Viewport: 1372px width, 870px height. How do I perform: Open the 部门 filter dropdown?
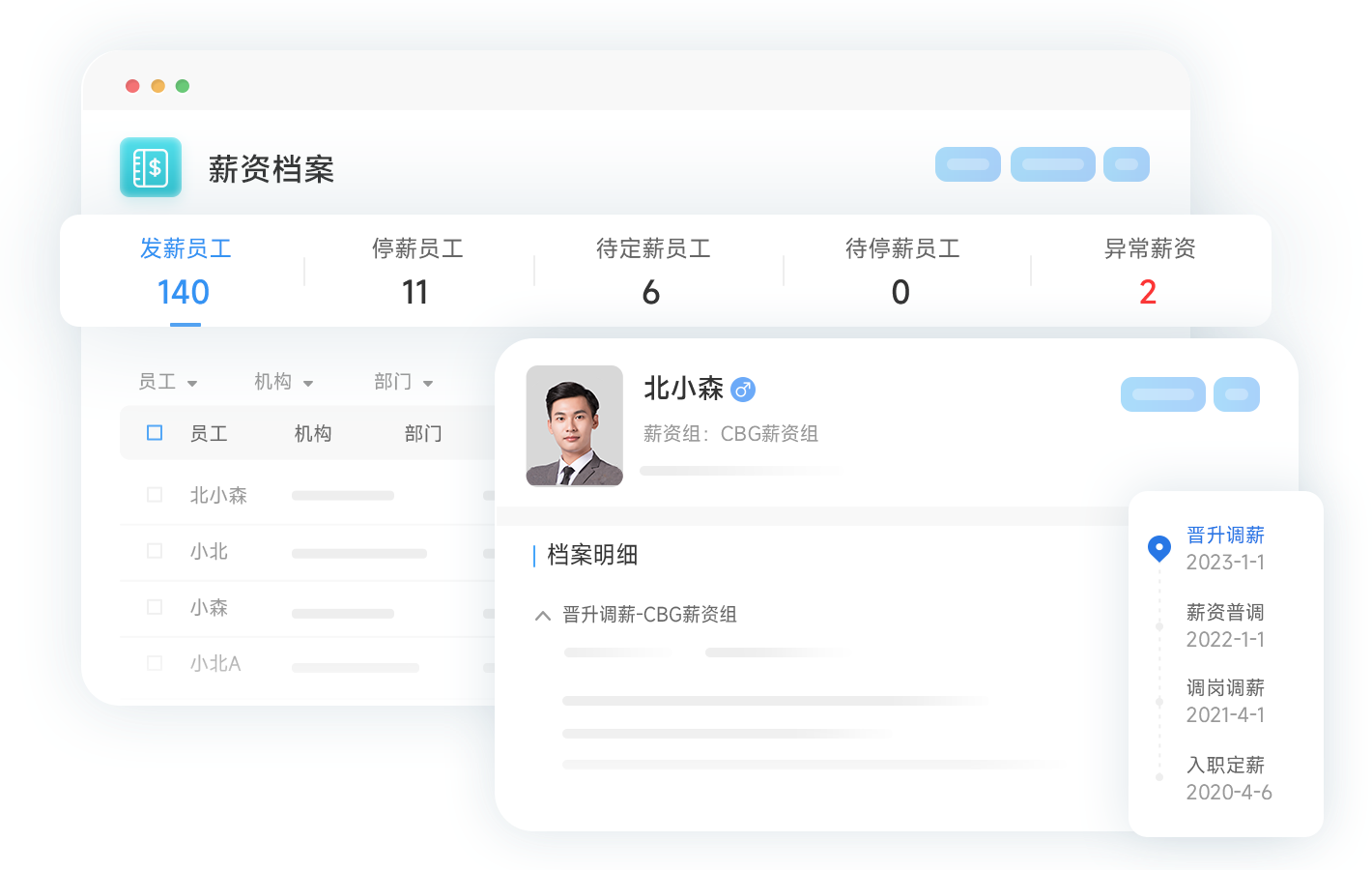click(x=404, y=382)
